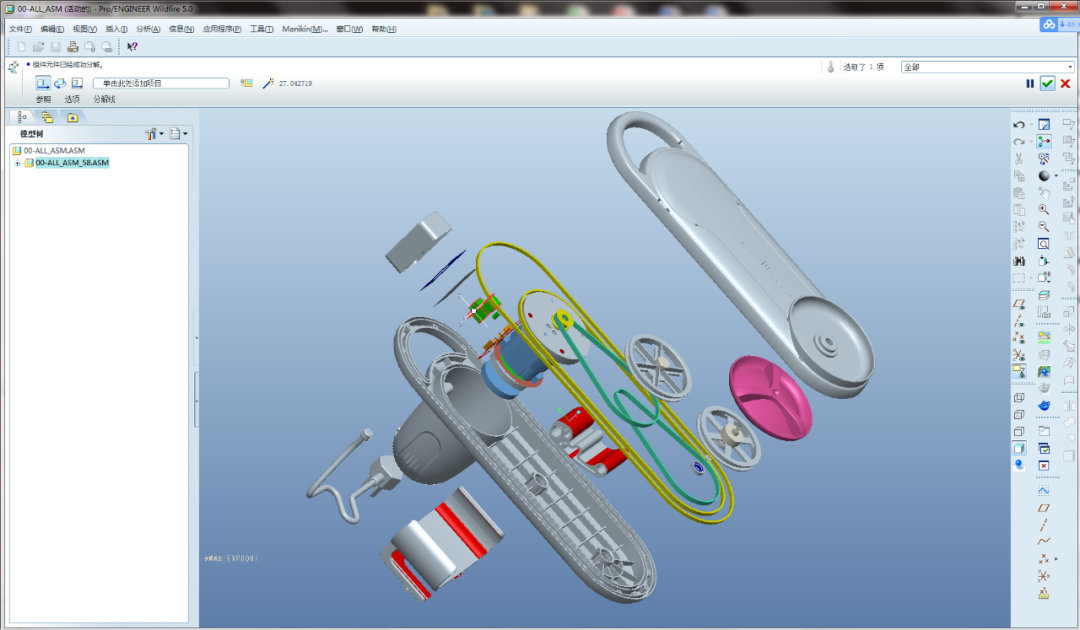Switch to the Favorites folder tab

click(72, 117)
